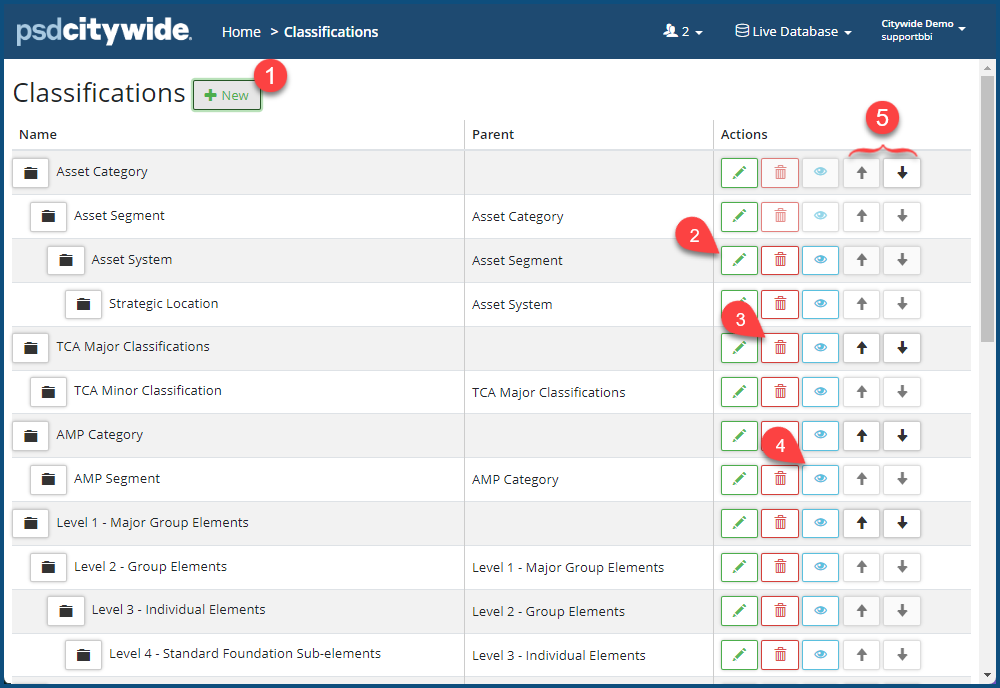Toggle visibility eye for Strategic Location
Viewport: 1000px width, 688px height.
[820, 304]
